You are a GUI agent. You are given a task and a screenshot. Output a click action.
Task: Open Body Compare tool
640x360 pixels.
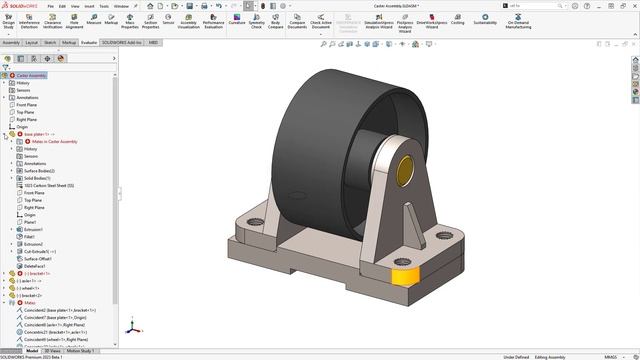point(276,21)
